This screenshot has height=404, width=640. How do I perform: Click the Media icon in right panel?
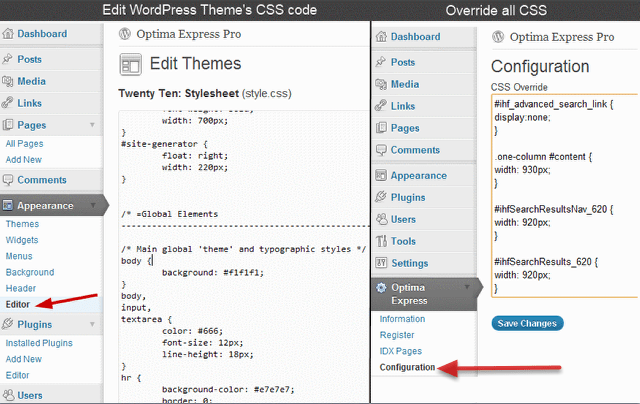(381, 84)
